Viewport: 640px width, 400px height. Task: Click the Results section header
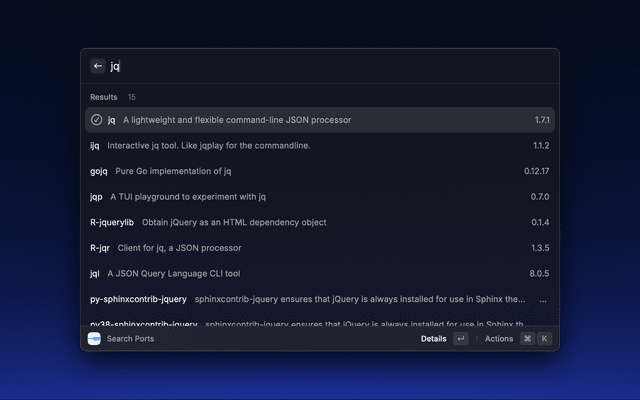104,97
